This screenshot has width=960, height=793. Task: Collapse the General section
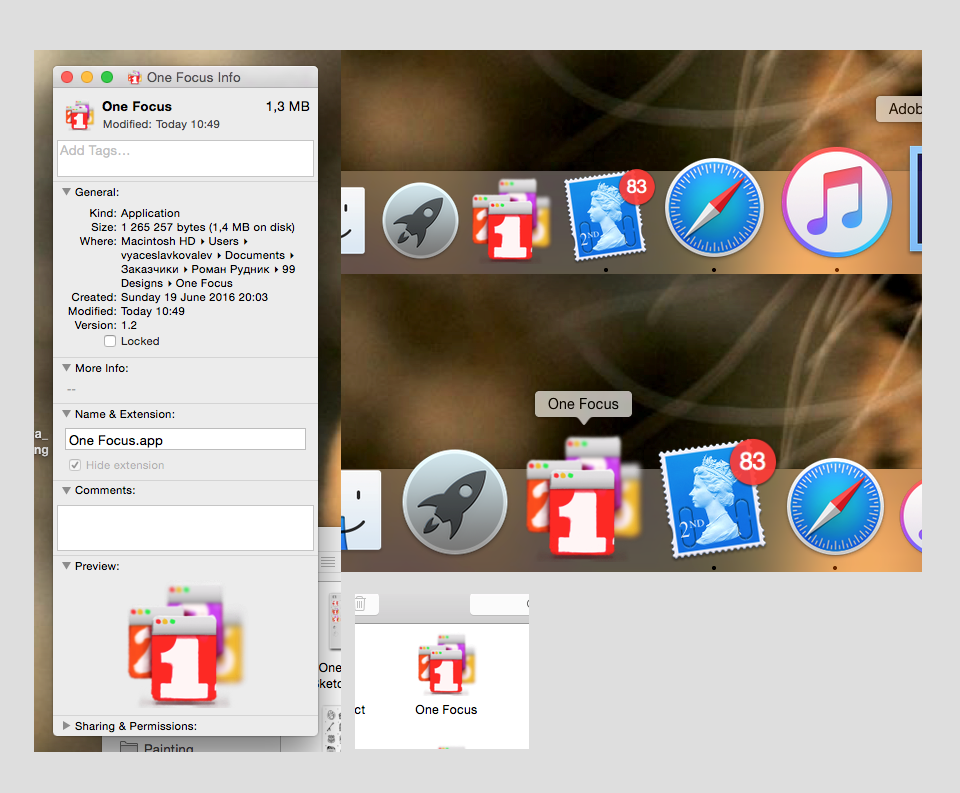click(x=66, y=192)
